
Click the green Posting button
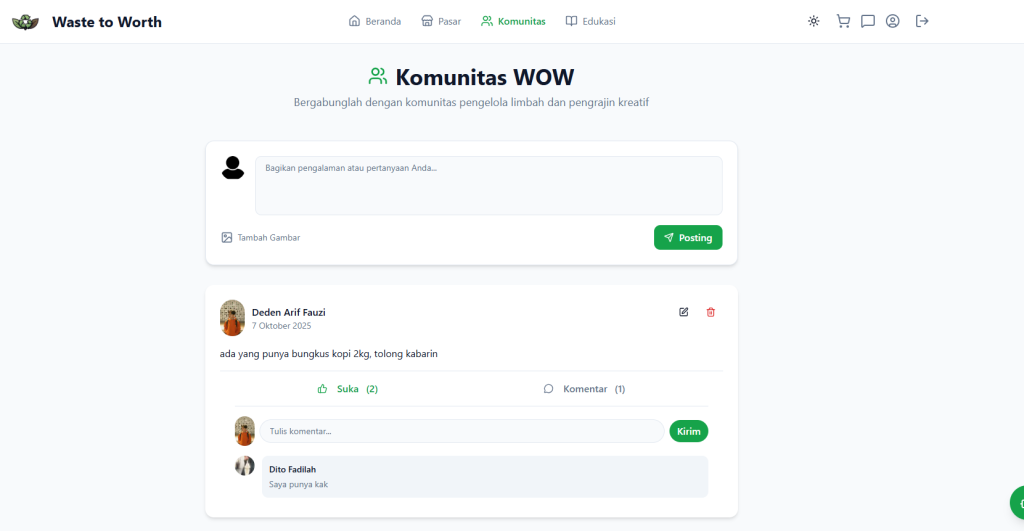coord(688,238)
